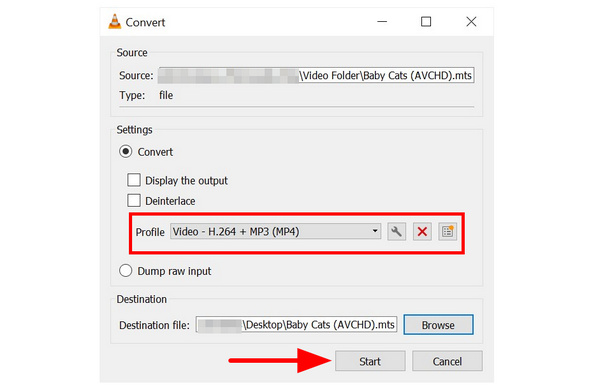Delete selected profile with red X icon
The width and height of the screenshot is (600, 391).
coord(422,232)
